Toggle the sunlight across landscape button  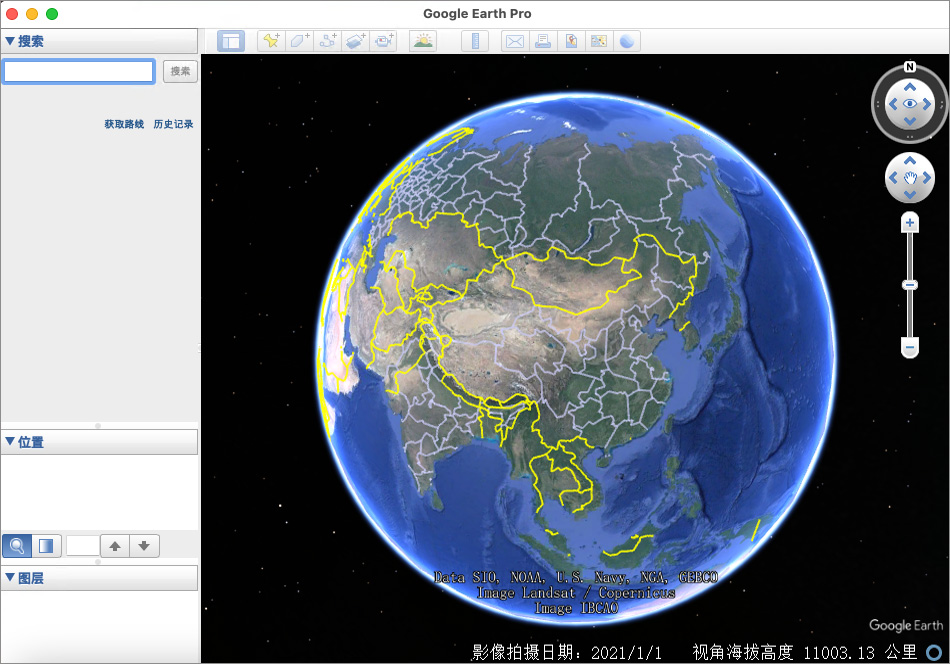pyautogui.click(x=423, y=41)
